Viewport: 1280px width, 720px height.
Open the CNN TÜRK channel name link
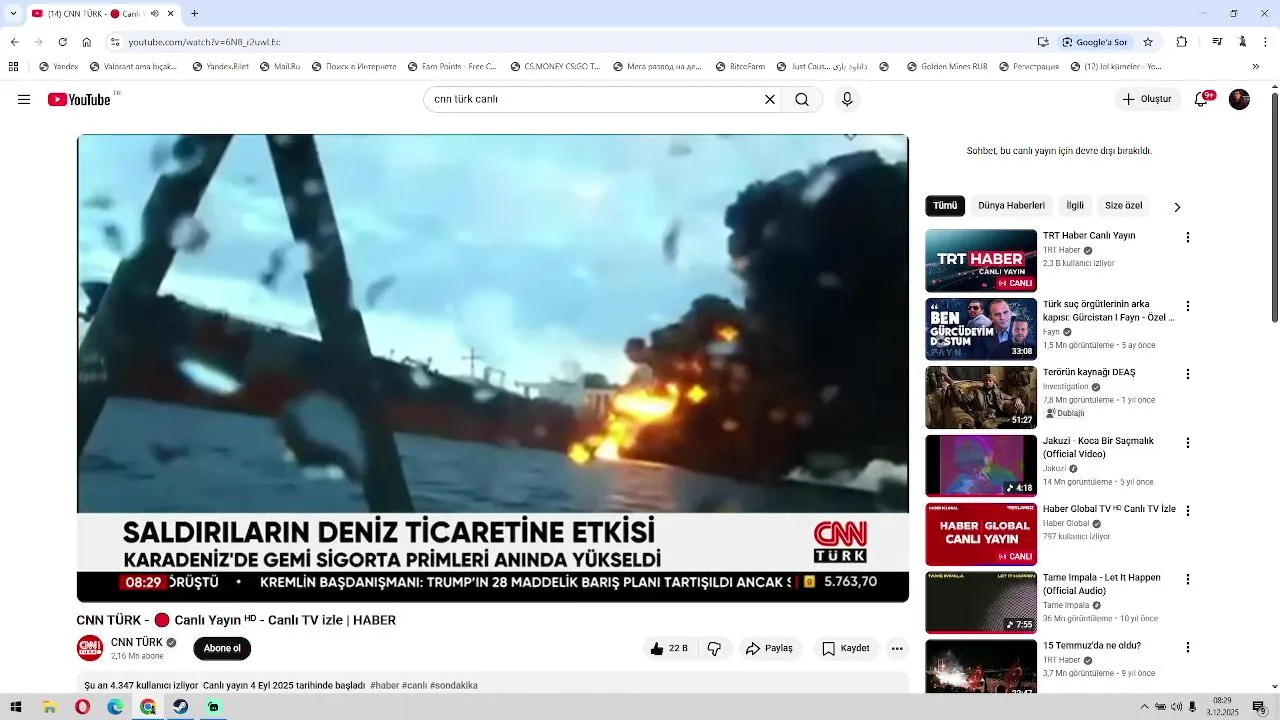[x=137, y=642]
